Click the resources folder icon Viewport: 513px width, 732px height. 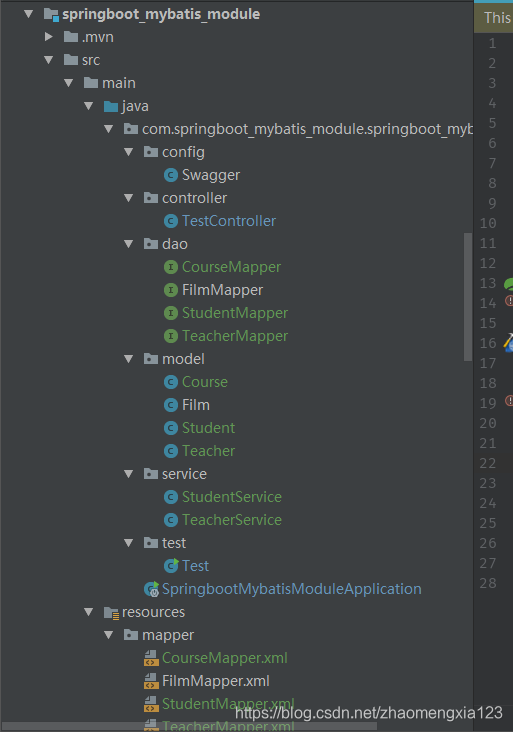112,612
